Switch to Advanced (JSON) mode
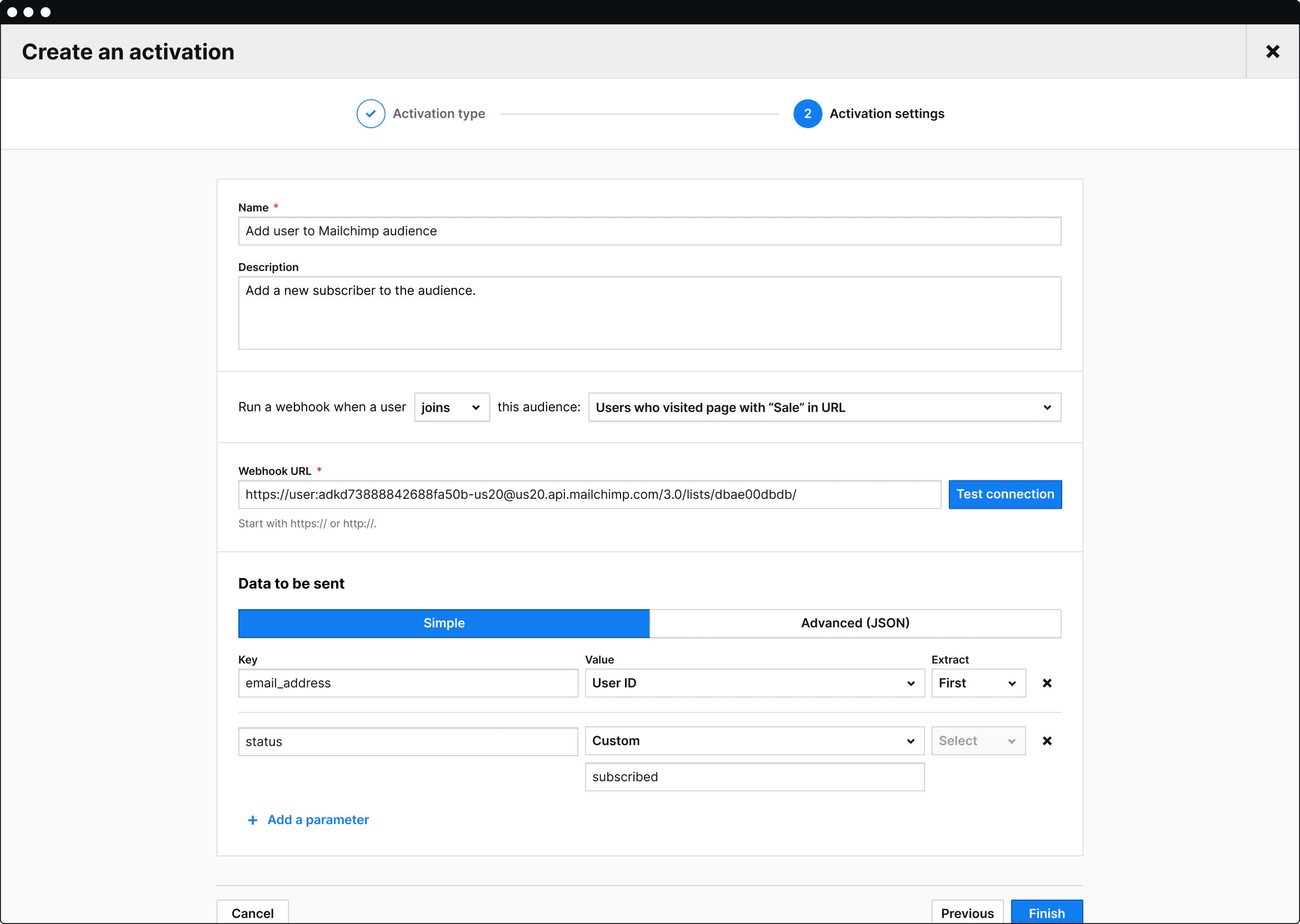 tap(854, 623)
